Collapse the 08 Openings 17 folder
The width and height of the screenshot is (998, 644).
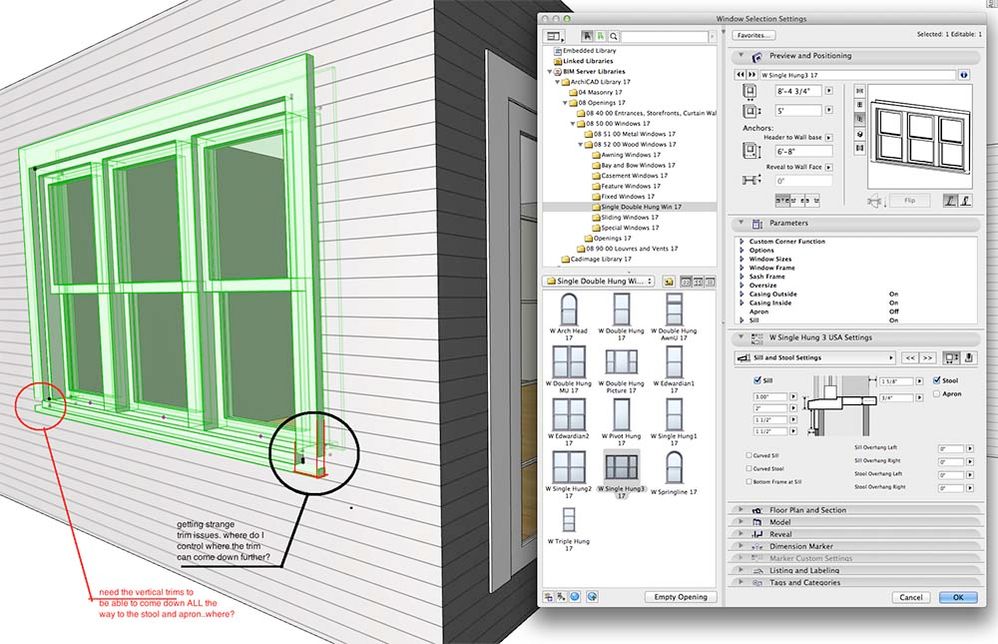(x=565, y=103)
